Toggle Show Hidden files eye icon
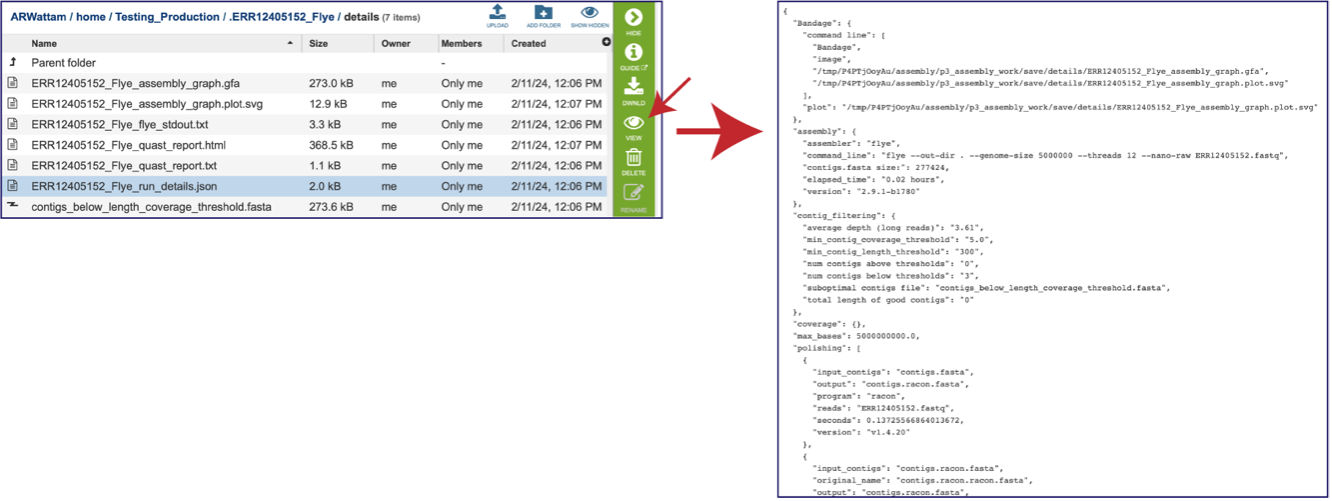 coord(590,14)
